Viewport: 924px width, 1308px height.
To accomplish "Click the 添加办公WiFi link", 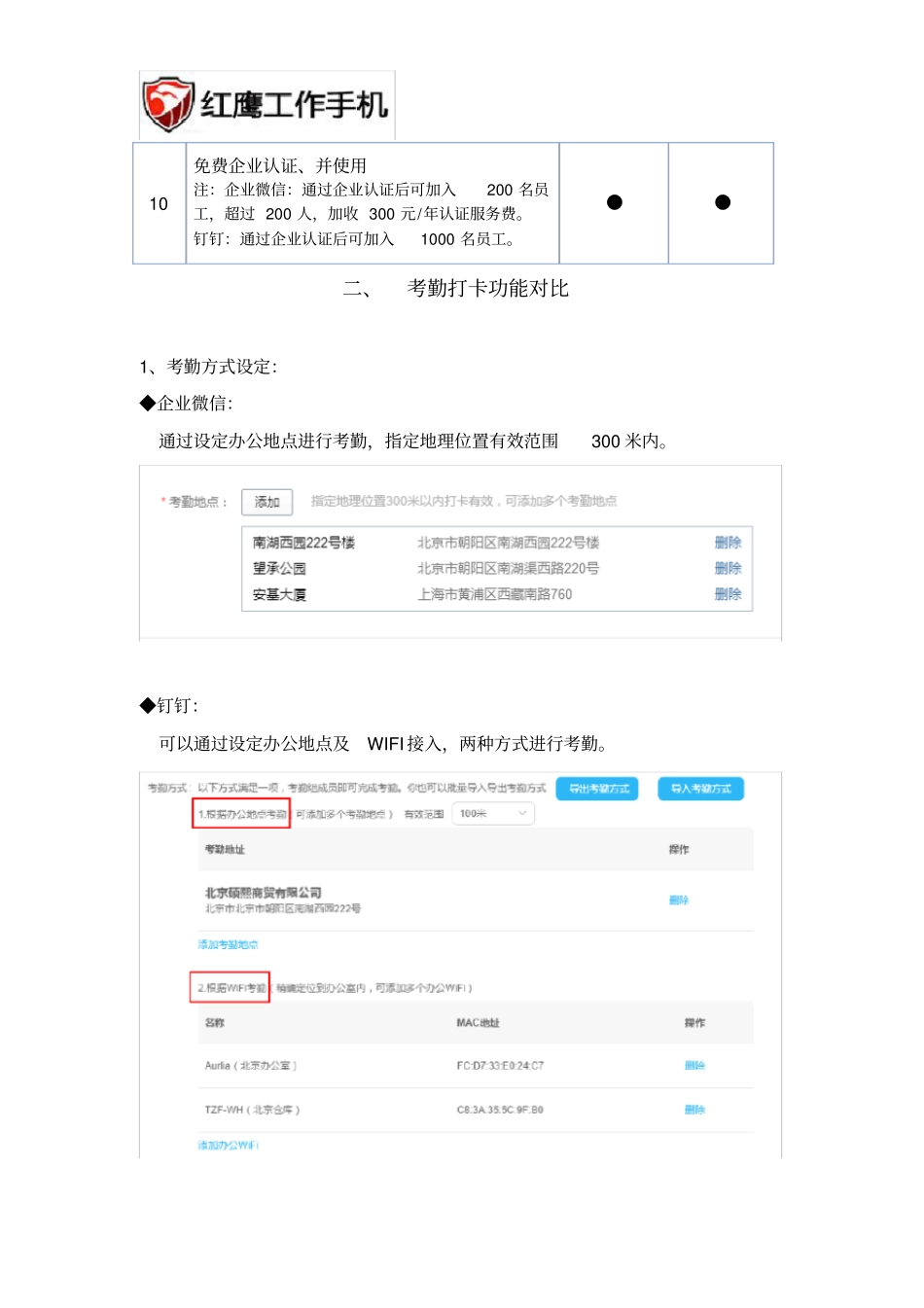I will [228, 1146].
